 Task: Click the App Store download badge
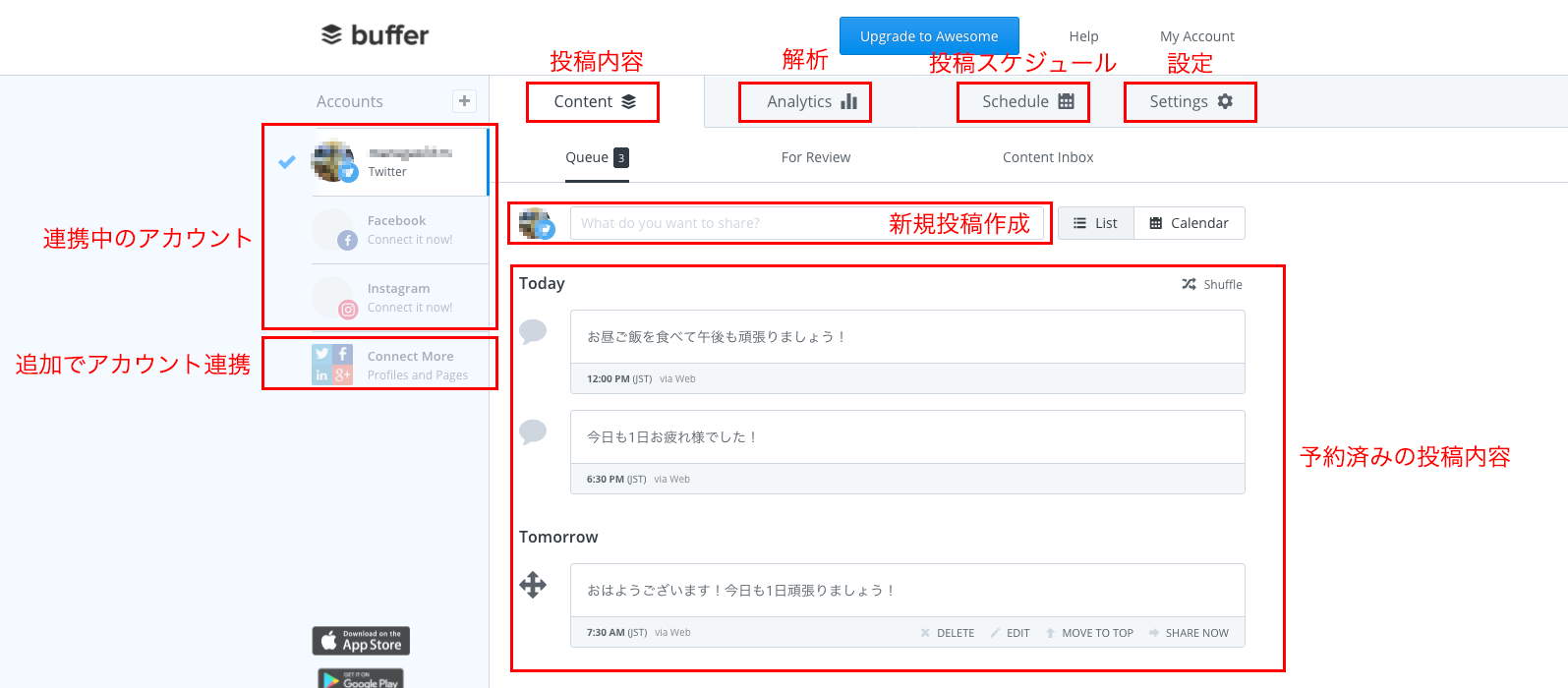pyautogui.click(x=361, y=641)
